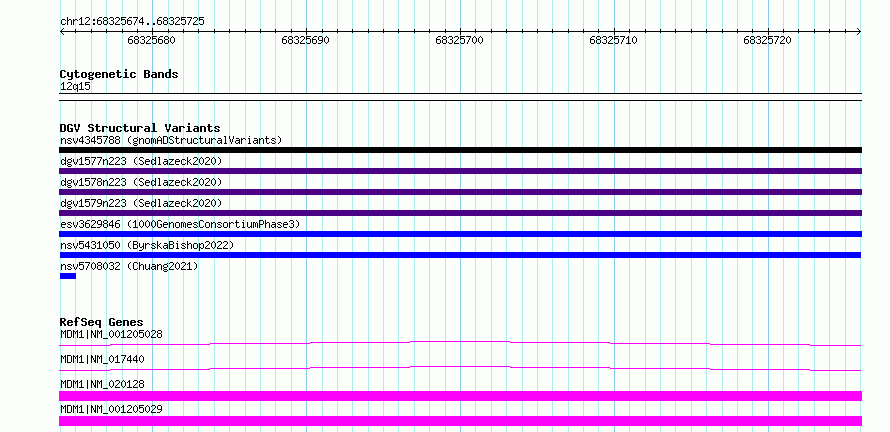Click the MDM1|NM_001205028 transcript label
The width and height of the screenshot is (890, 432).
pos(111,334)
